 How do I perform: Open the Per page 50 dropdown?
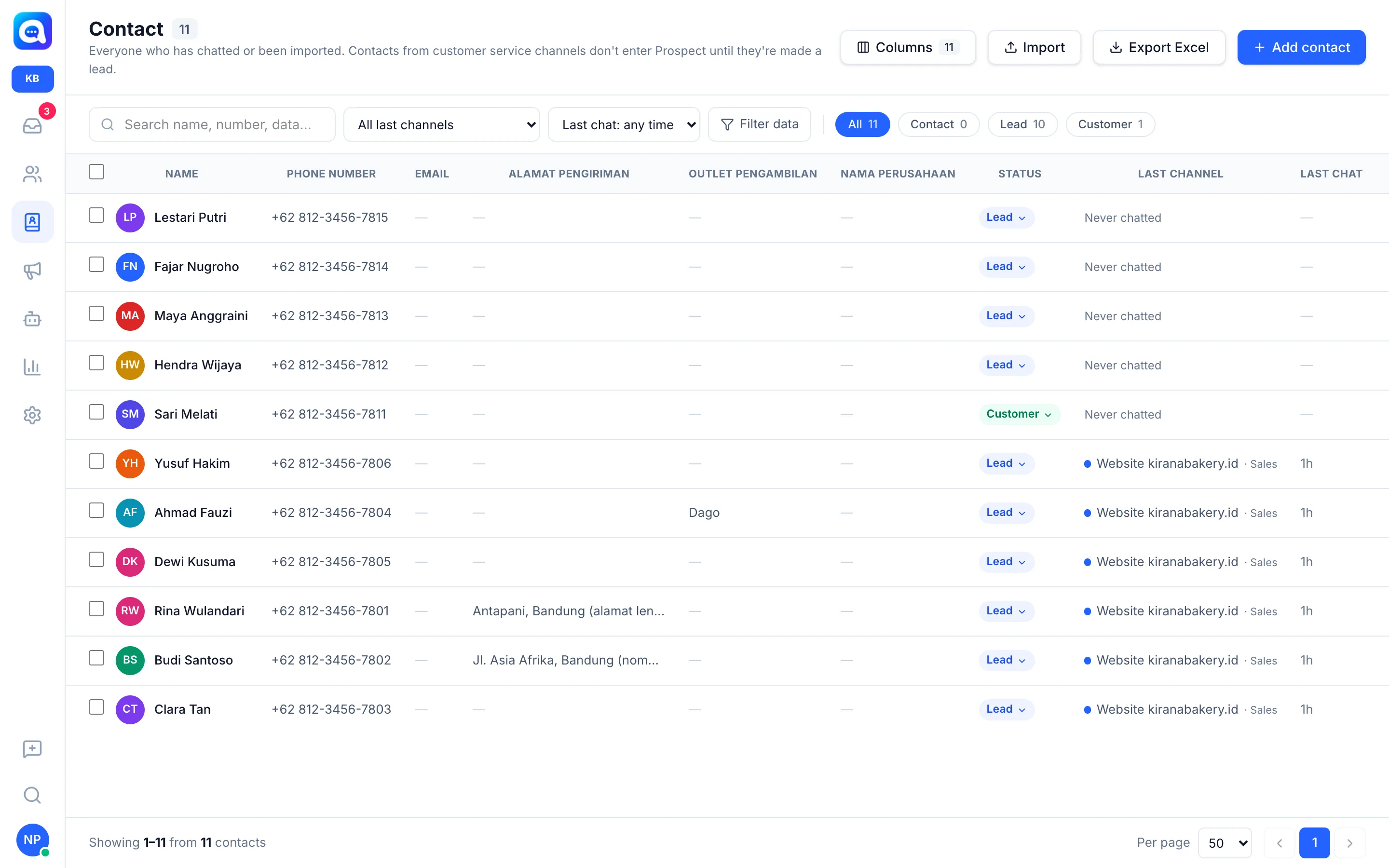(x=1225, y=843)
